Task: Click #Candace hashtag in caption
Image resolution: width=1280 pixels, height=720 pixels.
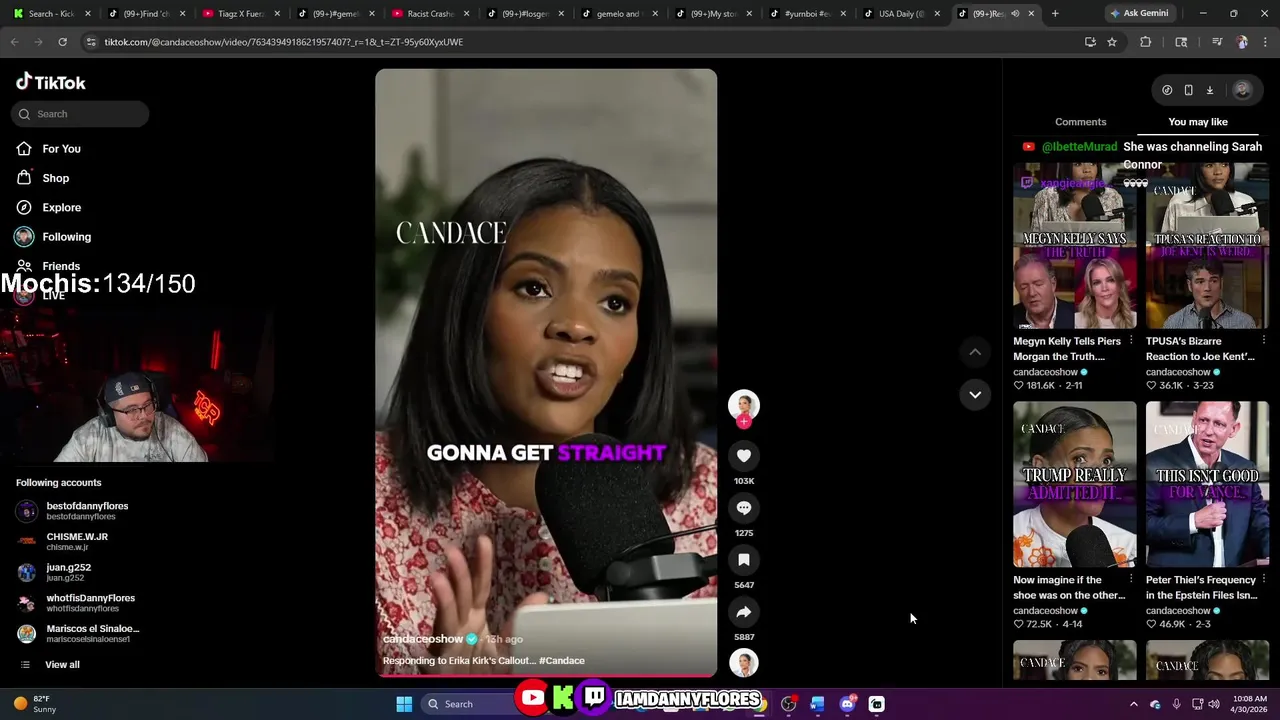Action: pyautogui.click(x=562, y=661)
